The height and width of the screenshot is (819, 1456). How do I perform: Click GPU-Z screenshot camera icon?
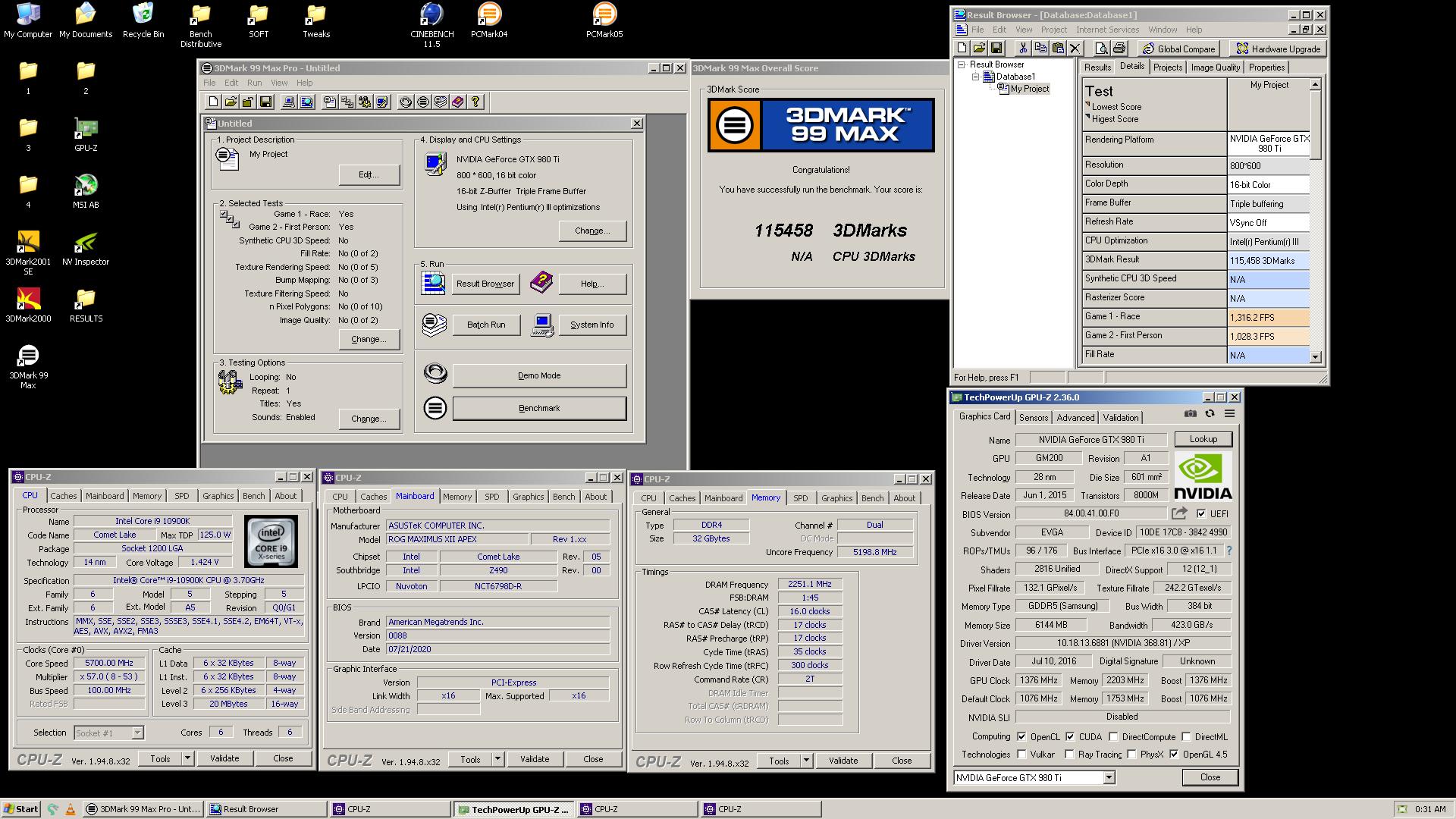pyautogui.click(x=1191, y=413)
